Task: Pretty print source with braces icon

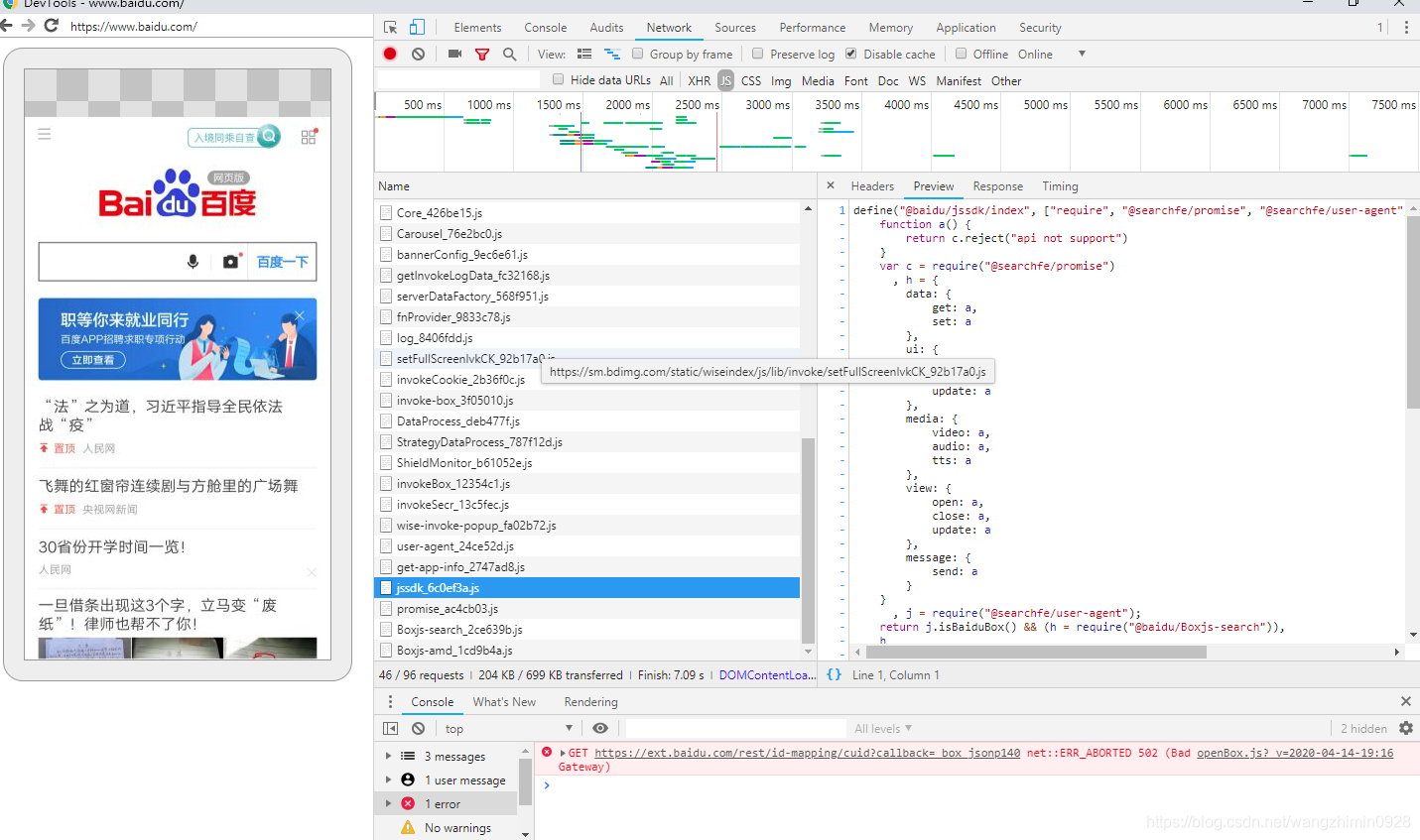Action: (835, 674)
